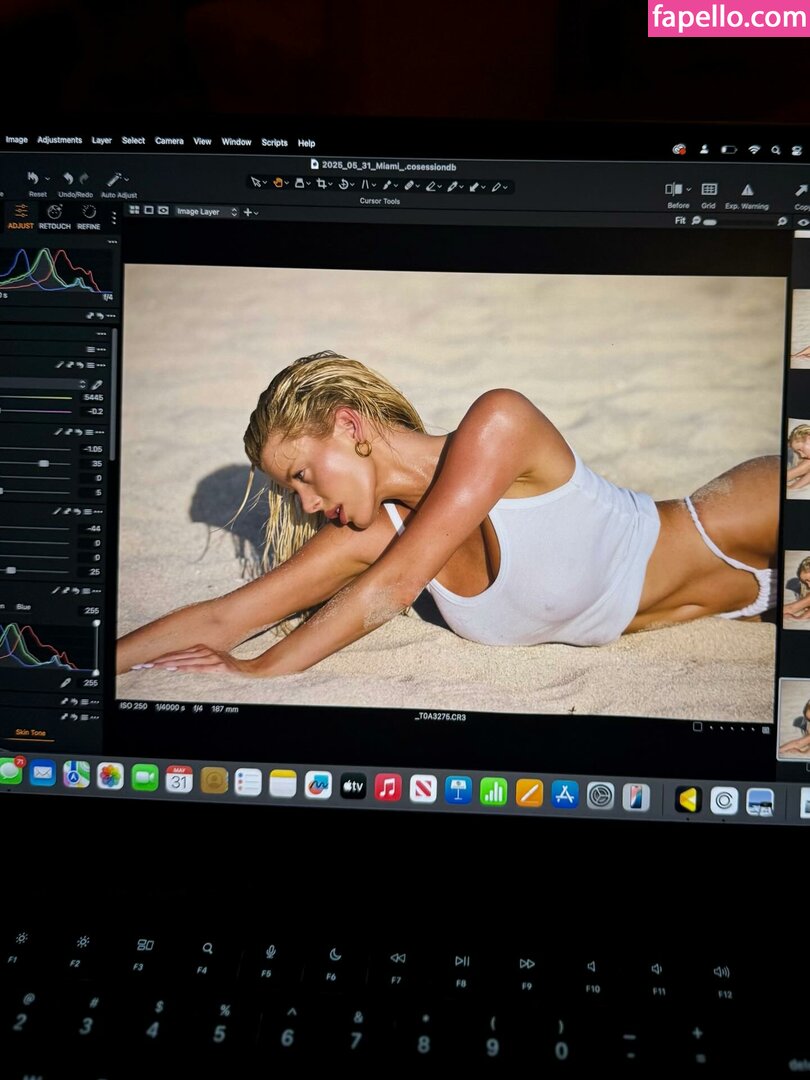The image size is (810, 1080).
Task: Pick white balance with the eyedropper
Action: point(97,384)
